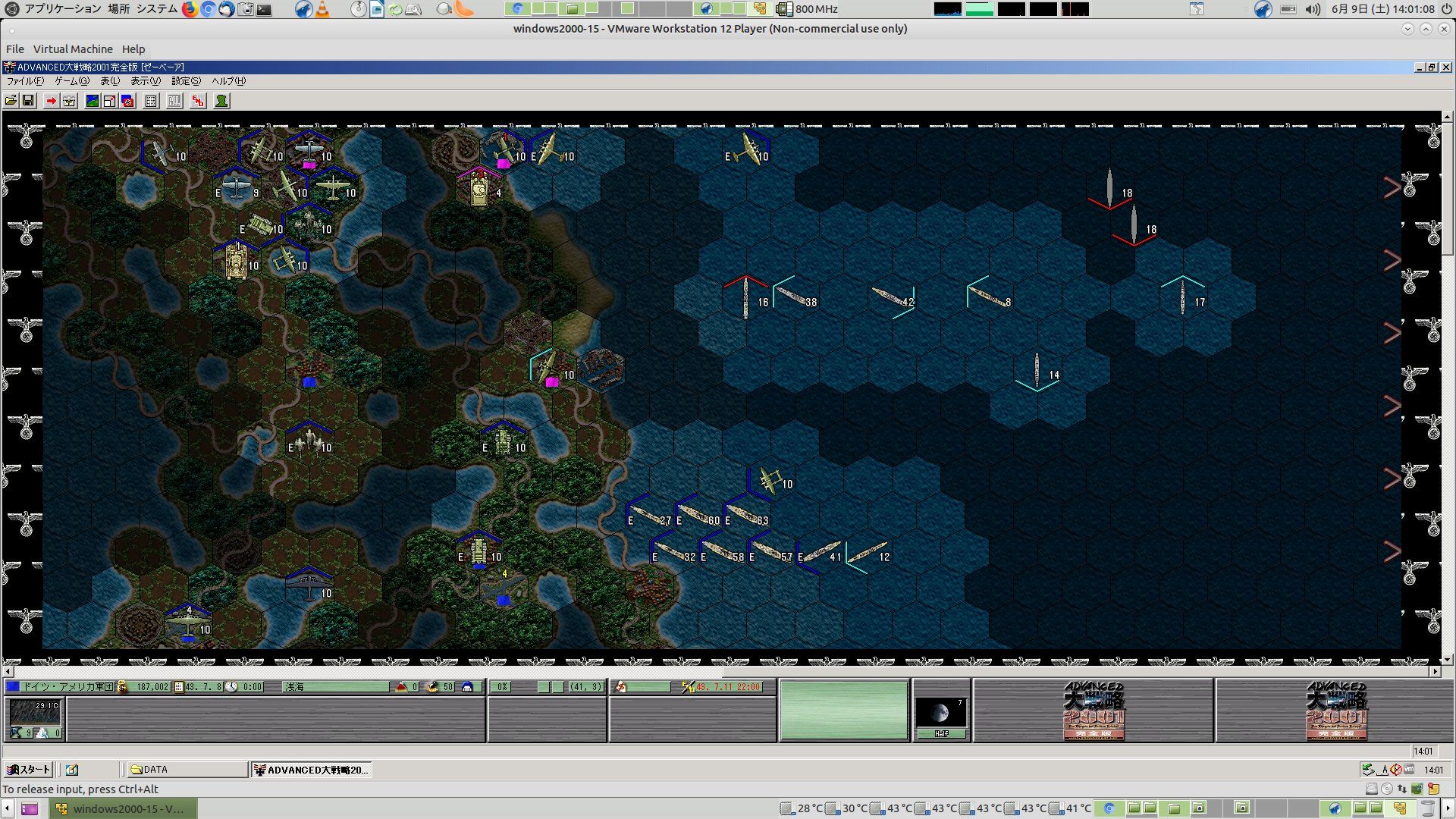Click the open file toolbar icon
The image size is (1456, 819).
click(x=11, y=101)
